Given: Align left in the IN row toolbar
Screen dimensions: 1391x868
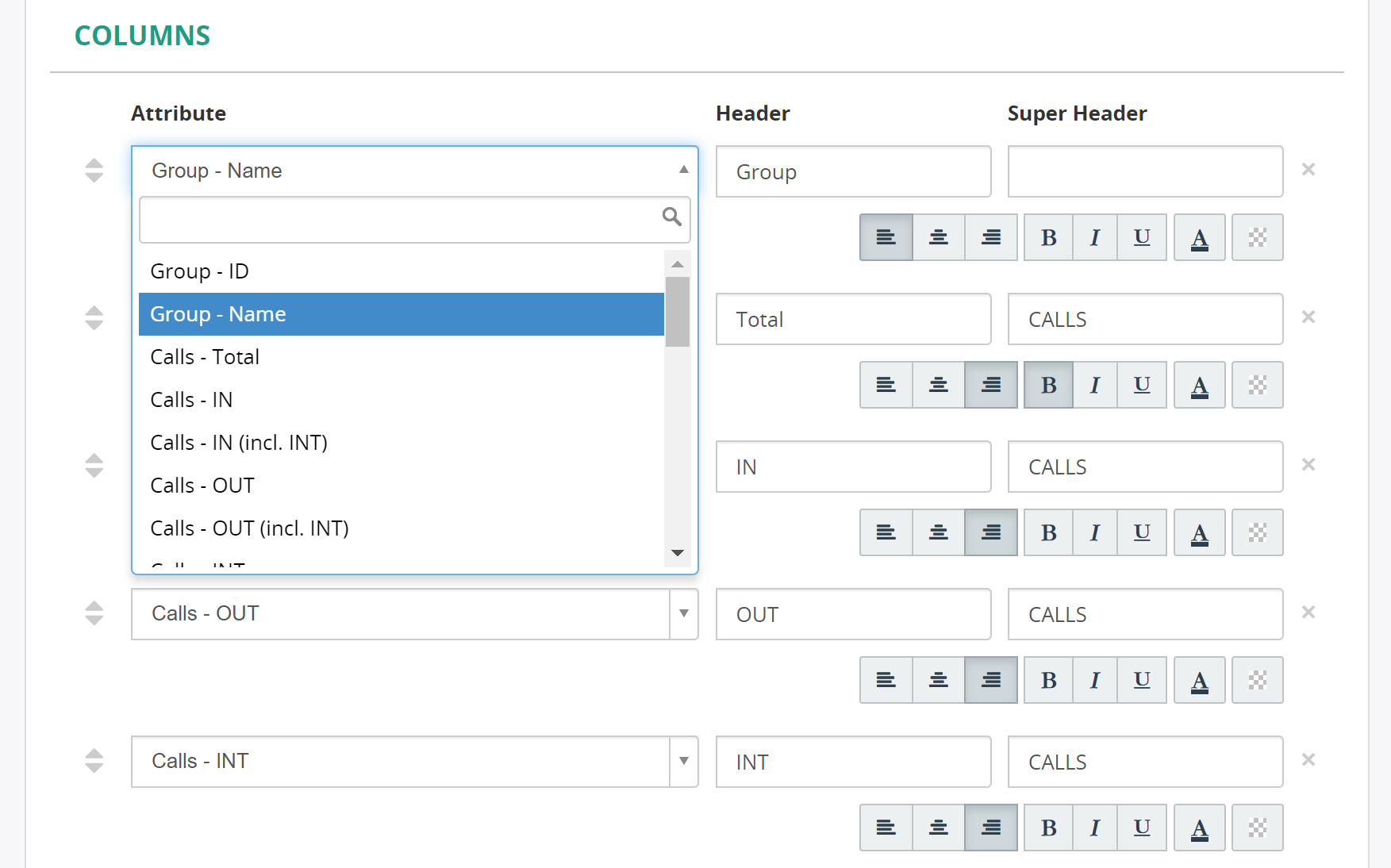Looking at the screenshot, I should click(886, 532).
